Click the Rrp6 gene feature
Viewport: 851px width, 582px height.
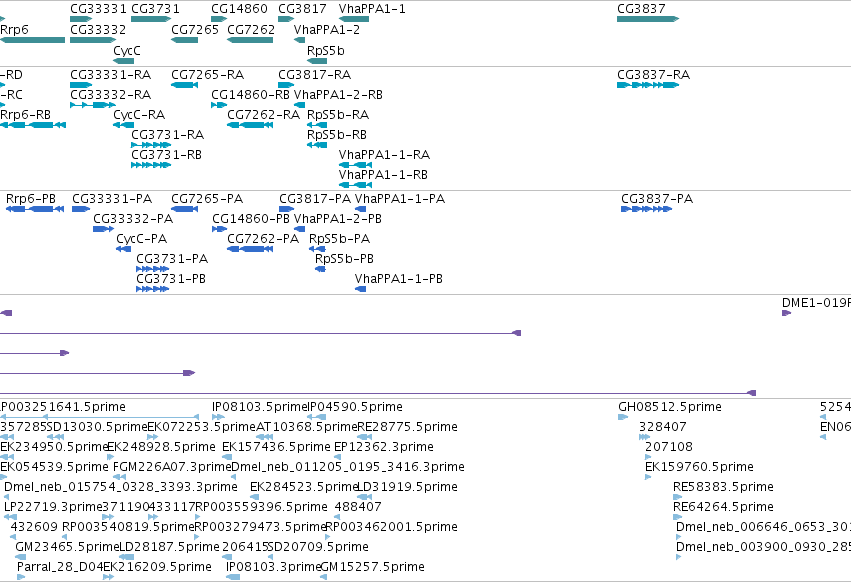(33, 40)
